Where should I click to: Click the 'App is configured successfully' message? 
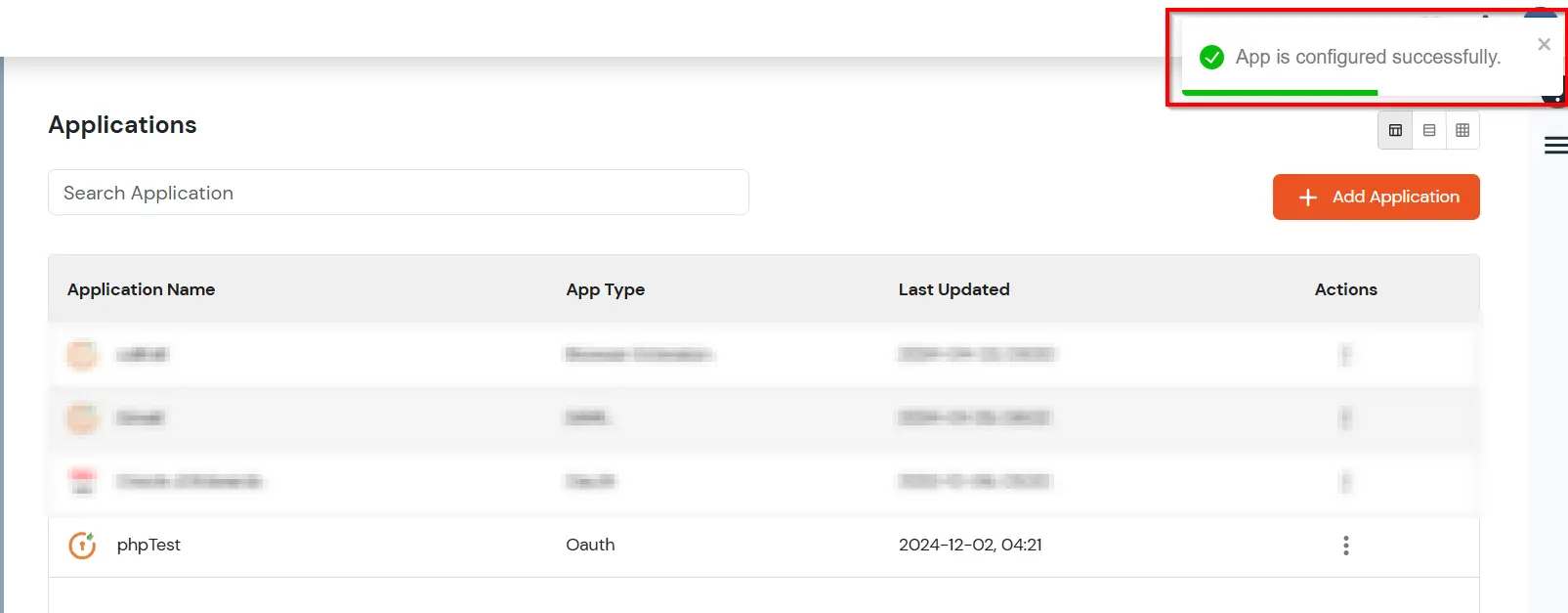[1368, 57]
